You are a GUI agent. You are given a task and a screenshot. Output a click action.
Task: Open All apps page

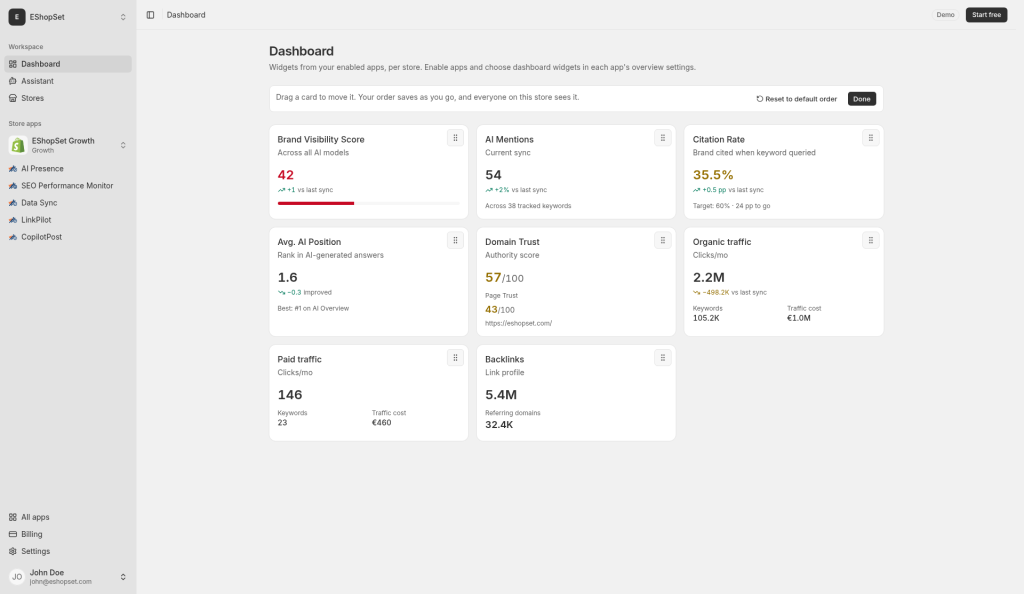coord(68,517)
